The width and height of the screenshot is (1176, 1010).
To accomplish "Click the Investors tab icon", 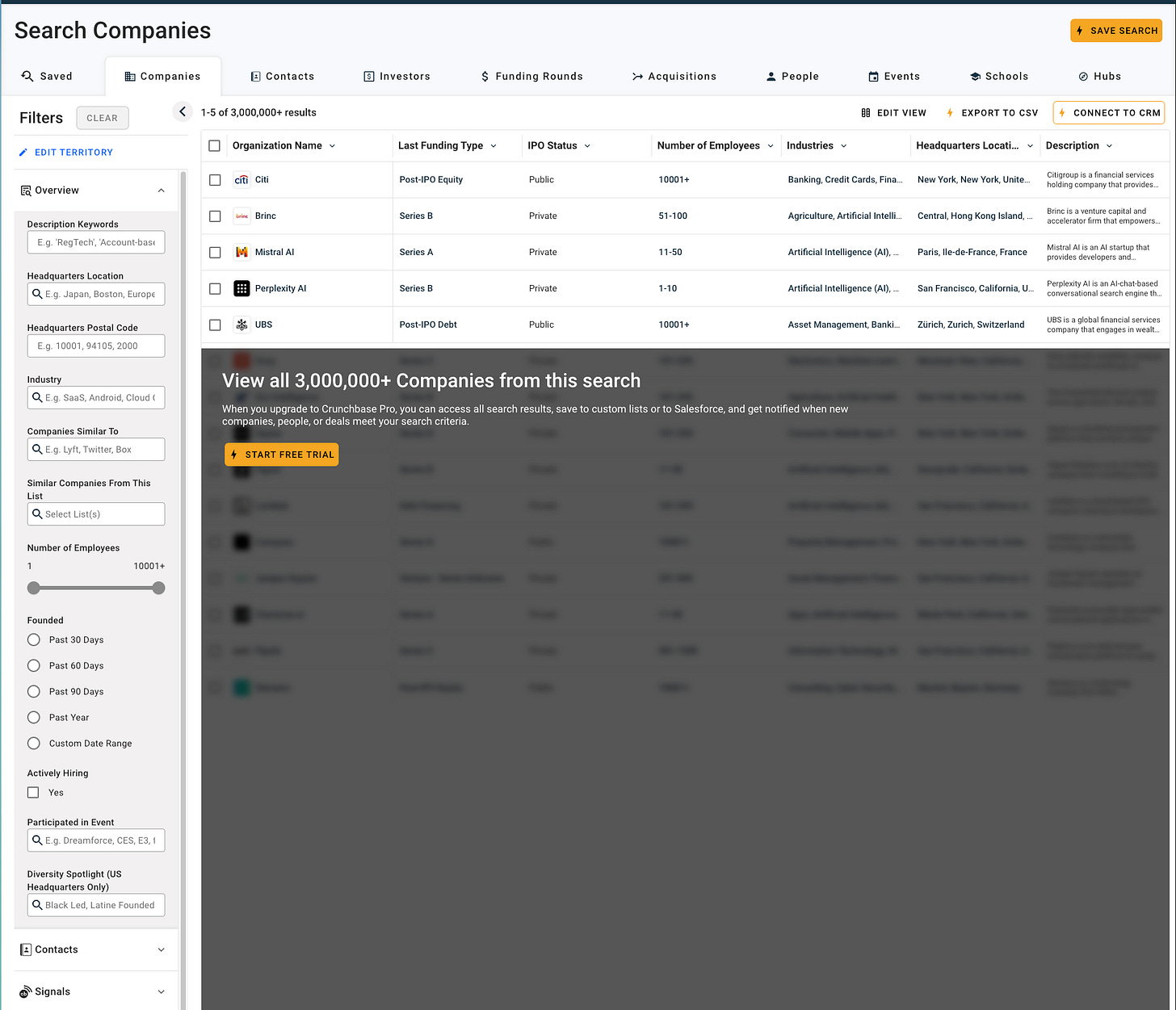I will (x=369, y=77).
